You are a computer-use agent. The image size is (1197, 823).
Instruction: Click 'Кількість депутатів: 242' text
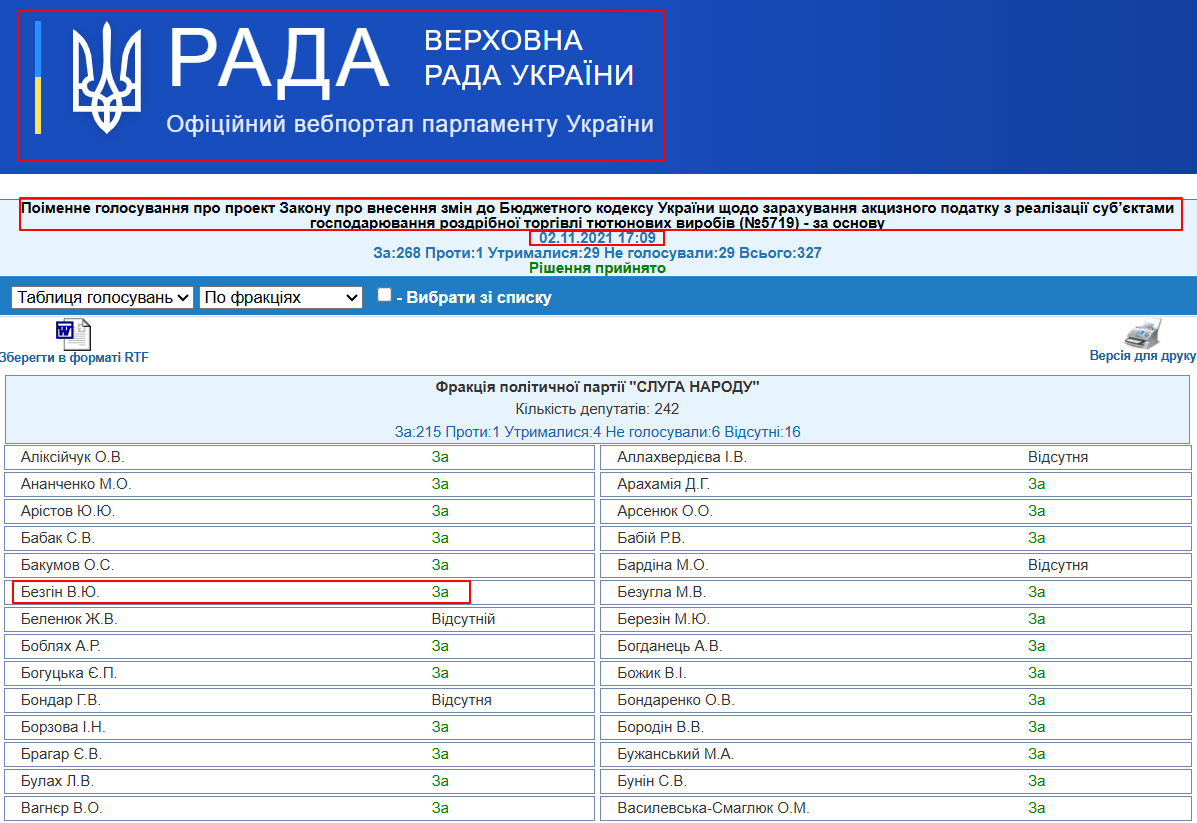pyautogui.click(x=597, y=409)
